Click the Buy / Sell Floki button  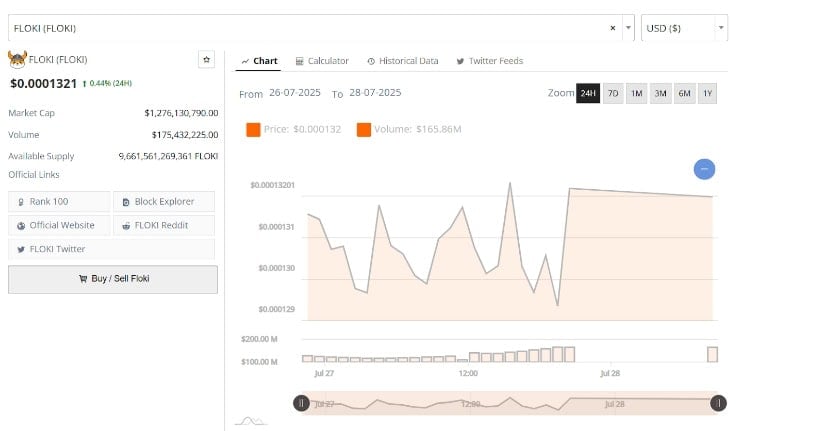[113, 279]
